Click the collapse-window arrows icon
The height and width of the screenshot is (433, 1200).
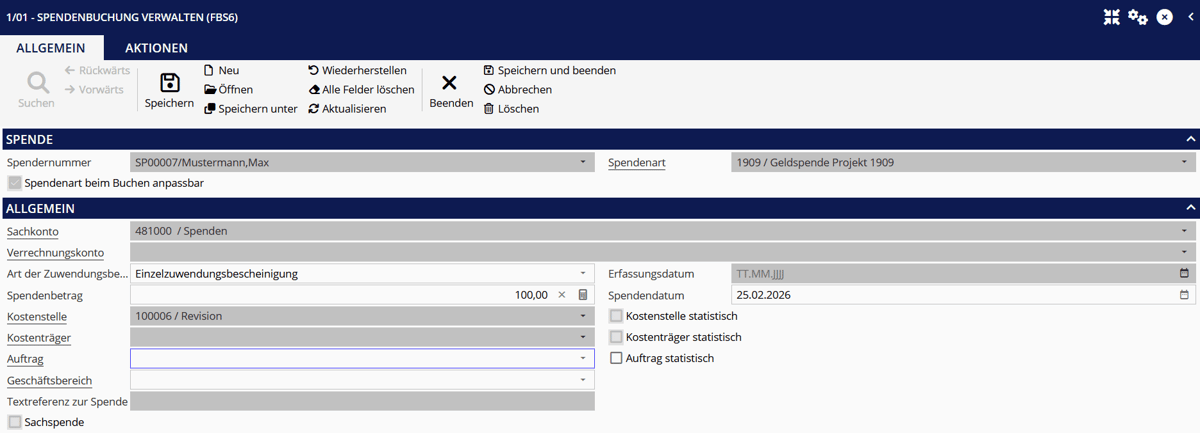coord(1112,17)
